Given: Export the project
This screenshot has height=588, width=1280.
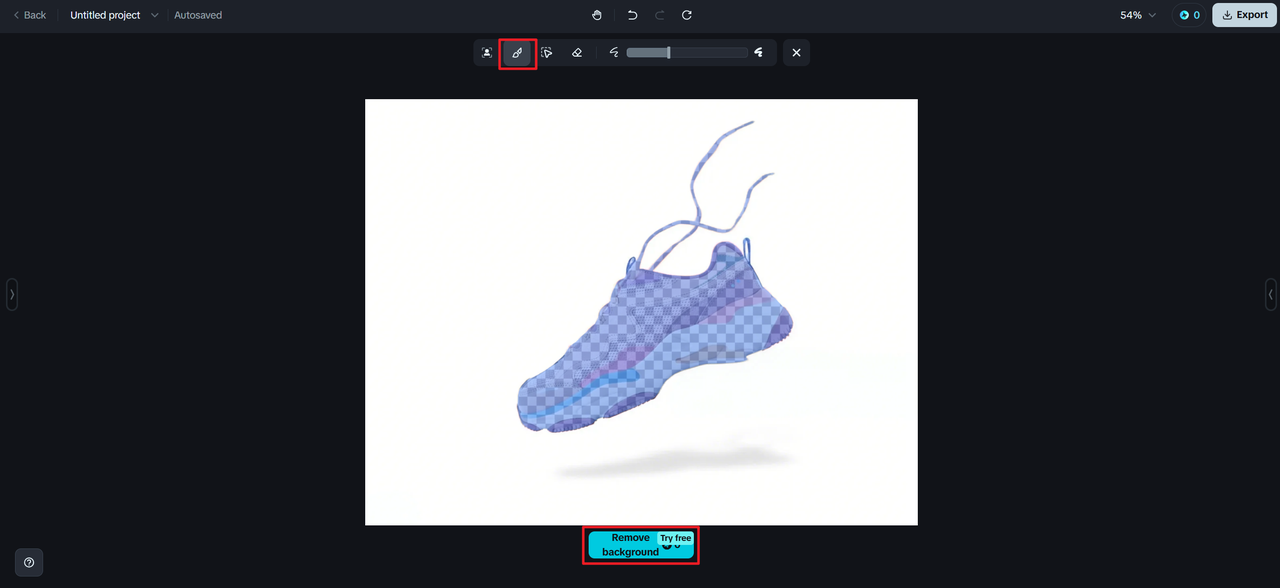Looking at the screenshot, I should click(1244, 15).
